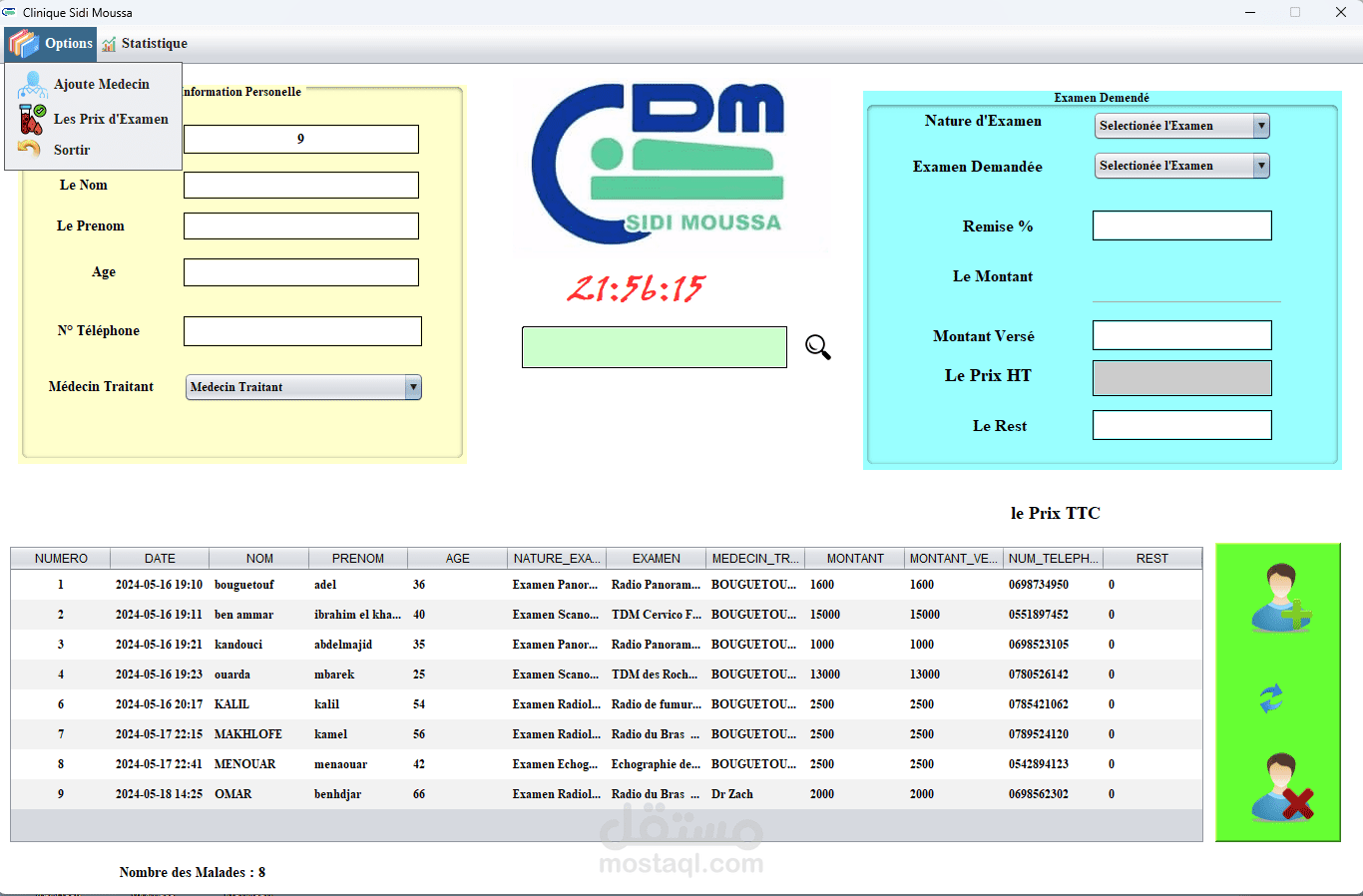This screenshot has height=896, width=1363.
Task: Sort table by NOM column header
Action: (x=259, y=559)
